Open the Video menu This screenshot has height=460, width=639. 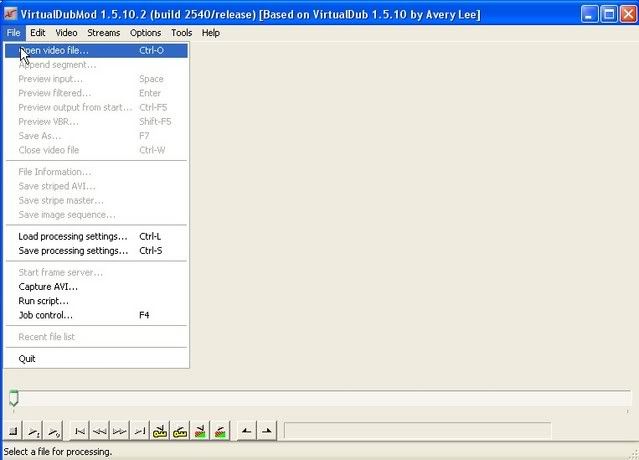66,33
